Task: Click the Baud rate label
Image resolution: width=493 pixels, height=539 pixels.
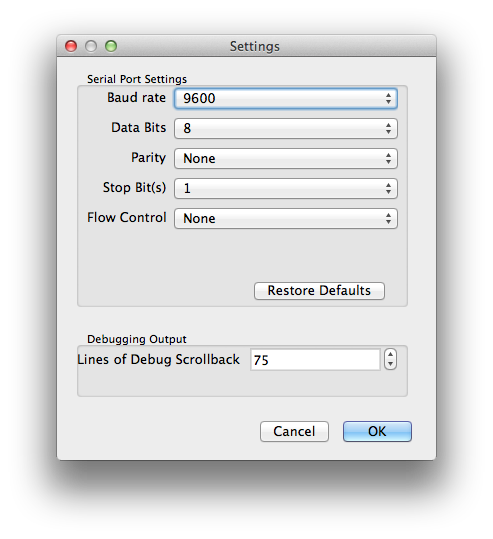Action: point(136,98)
